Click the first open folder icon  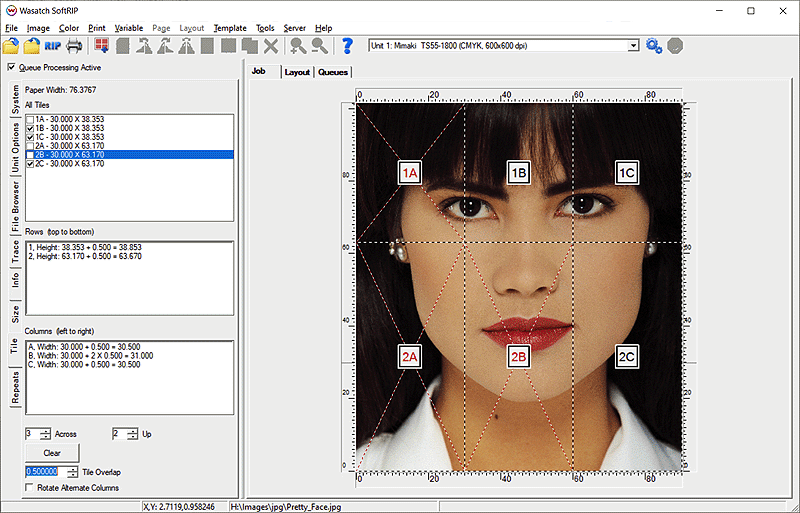(x=11, y=46)
